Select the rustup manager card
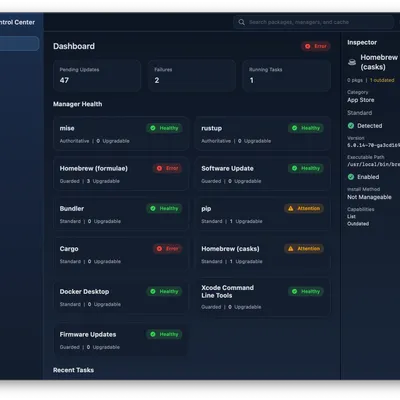The width and height of the screenshot is (400, 400). pyautogui.click(x=263, y=134)
